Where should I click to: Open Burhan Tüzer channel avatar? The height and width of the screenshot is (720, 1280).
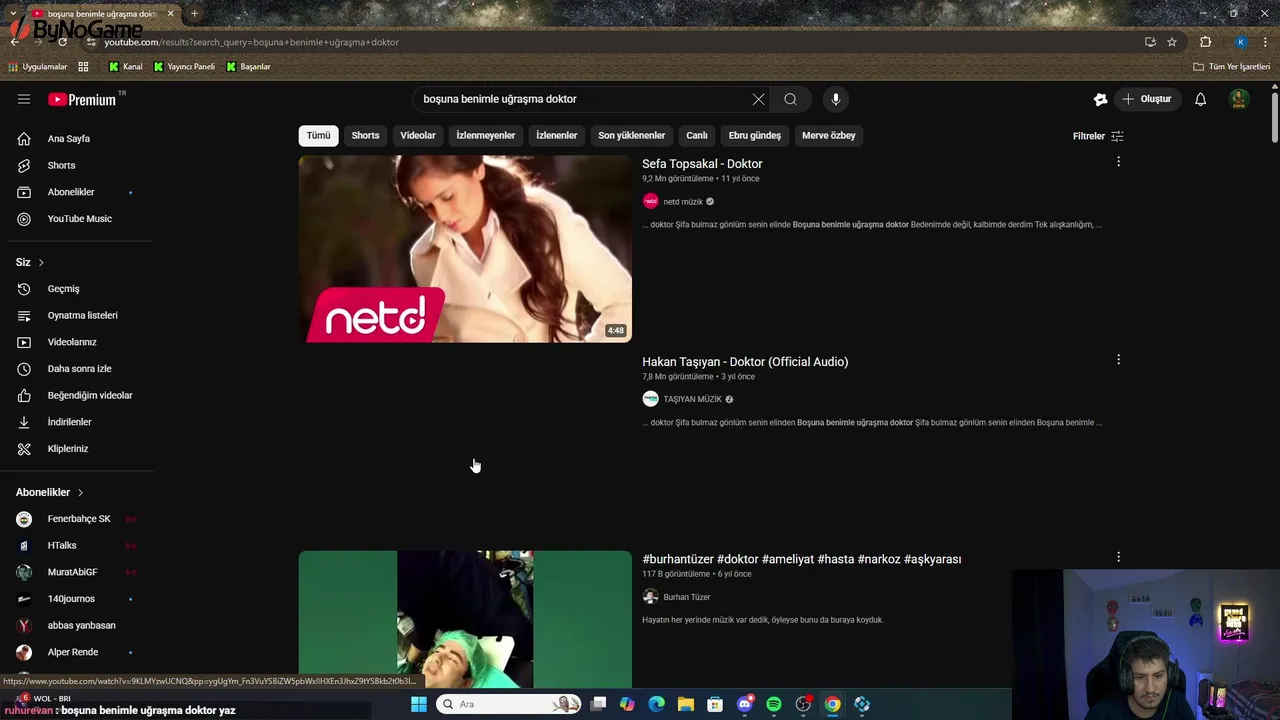click(650, 597)
